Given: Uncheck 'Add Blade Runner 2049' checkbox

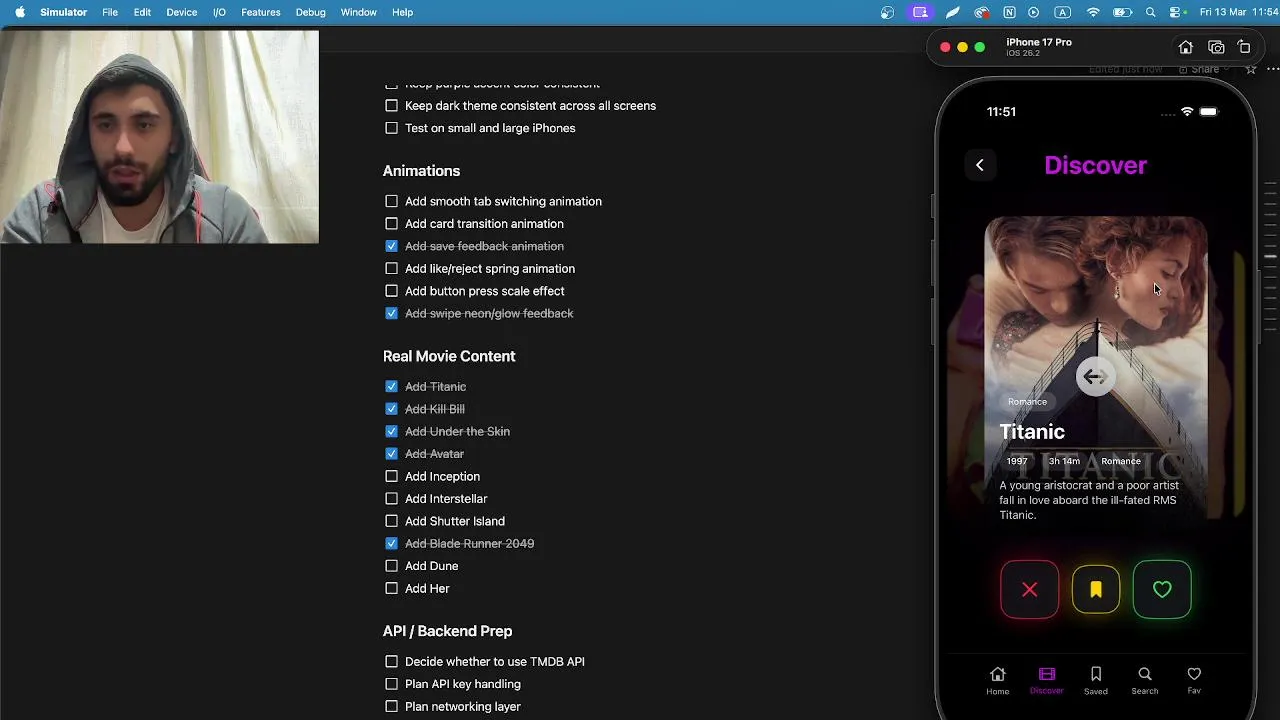Looking at the screenshot, I should pyautogui.click(x=391, y=544).
